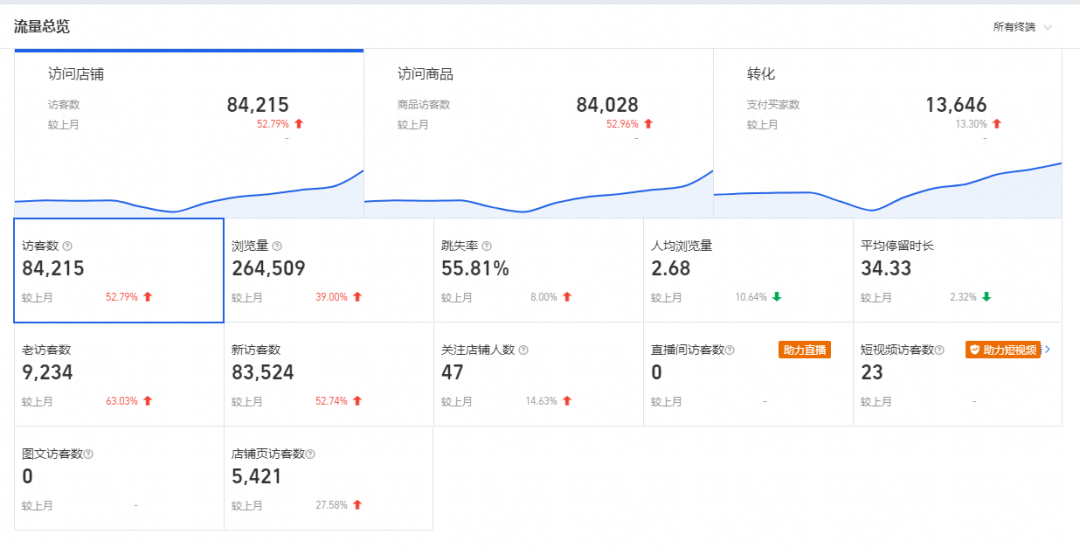The width and height of the screenshot is (1080, 548).
Task: Select the 访客数 metric card
Action: [x=118, y=271]
